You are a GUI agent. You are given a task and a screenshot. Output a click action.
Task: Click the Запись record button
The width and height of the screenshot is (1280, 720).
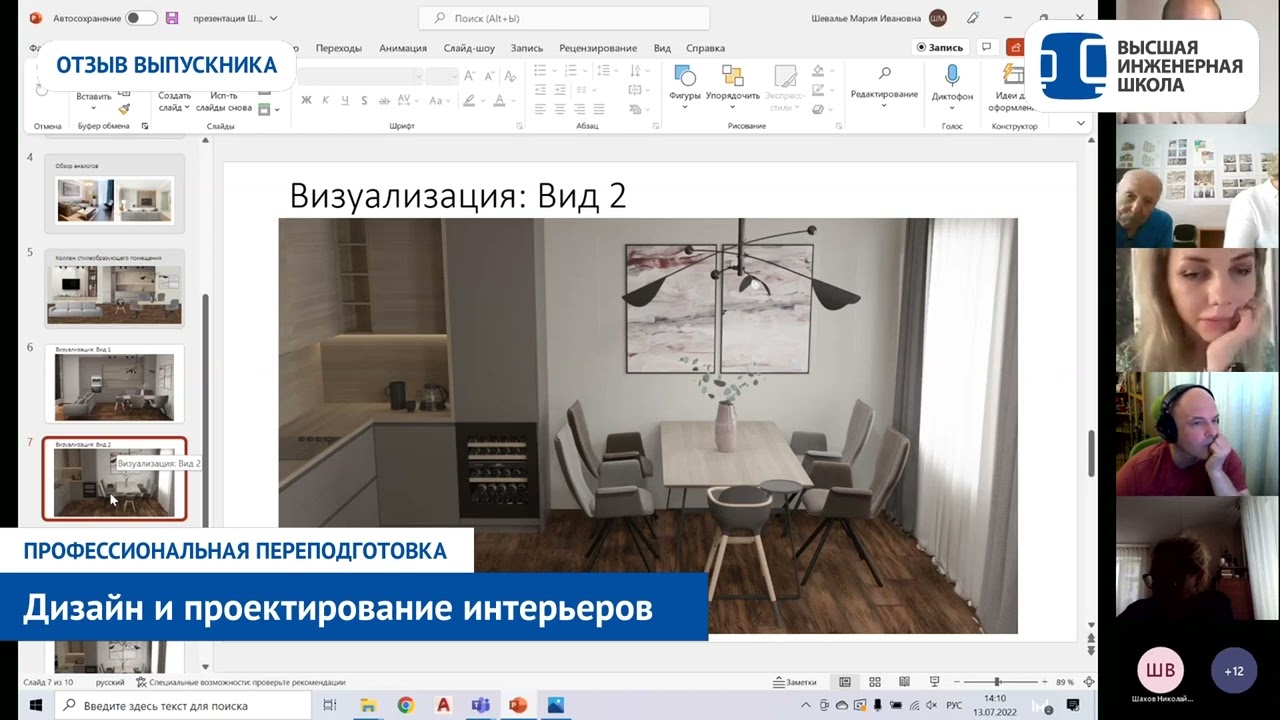tap(940, 47)
